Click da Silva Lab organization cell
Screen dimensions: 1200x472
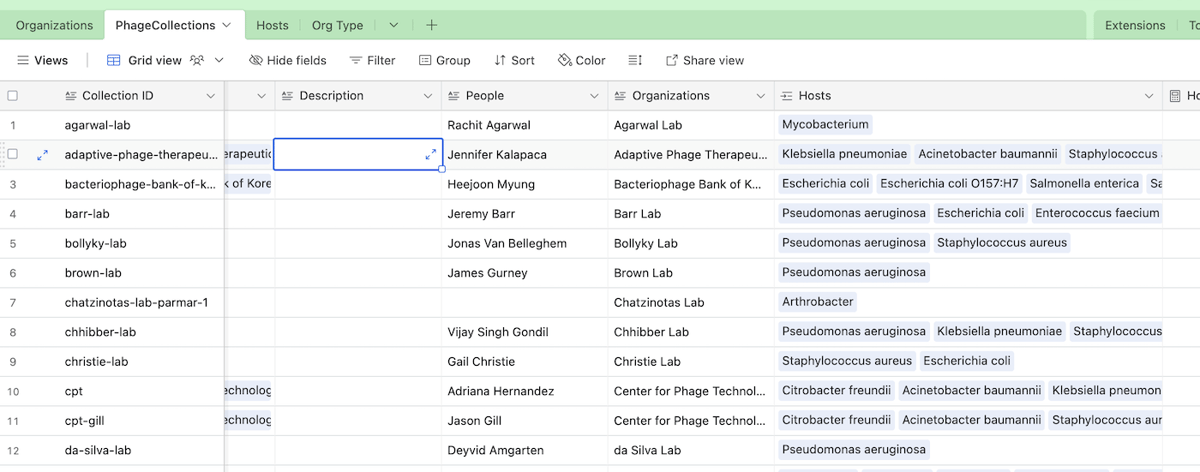(691, 450)
